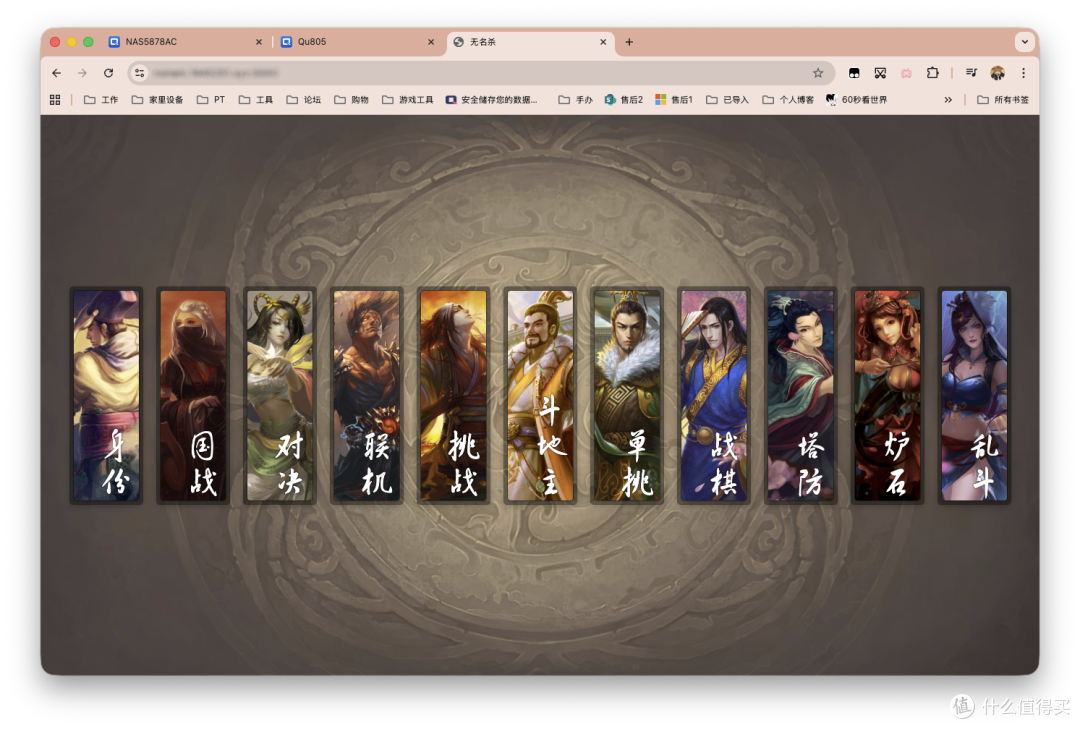Bookmark this page with the star icon
The height and width of the screenshot is (729, 1080).
click(x=818, y=73)
